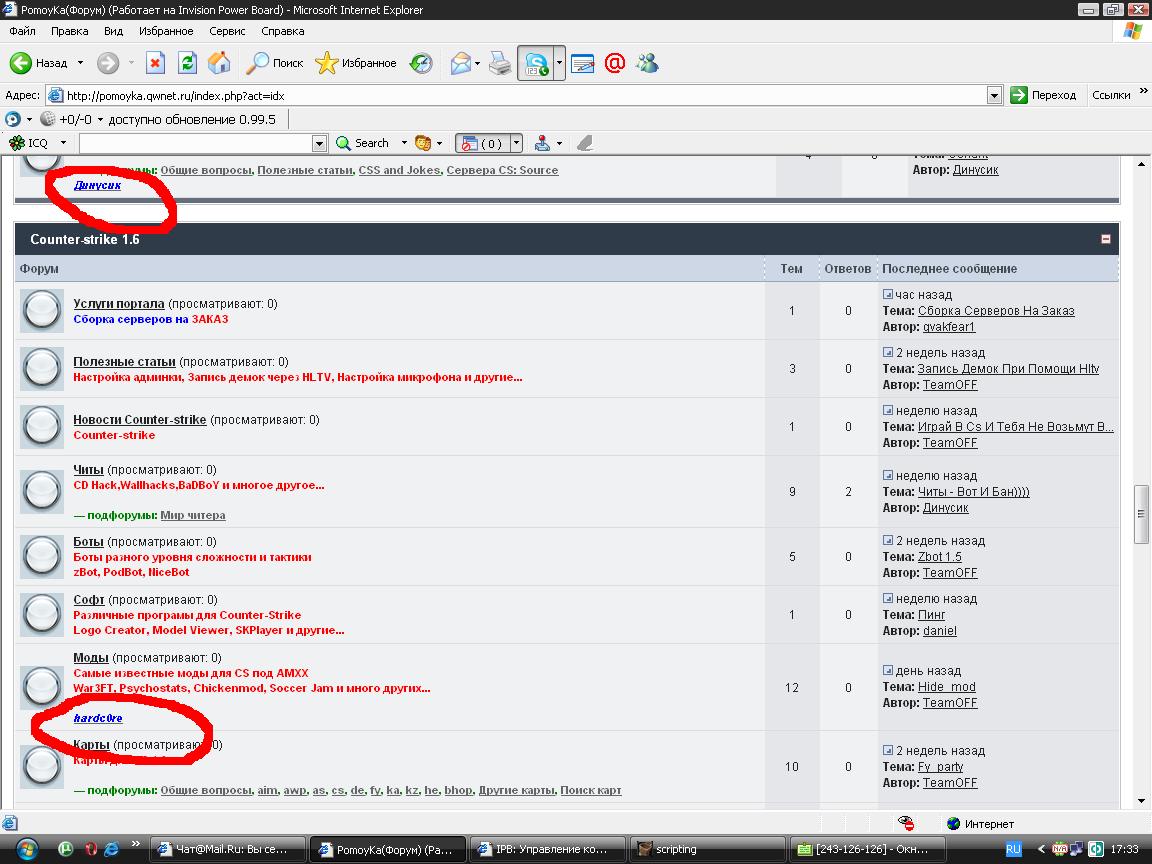Open moderator profile hardc0re
Viewport: 1152px width, 864px height.
(x=98, y=718)
